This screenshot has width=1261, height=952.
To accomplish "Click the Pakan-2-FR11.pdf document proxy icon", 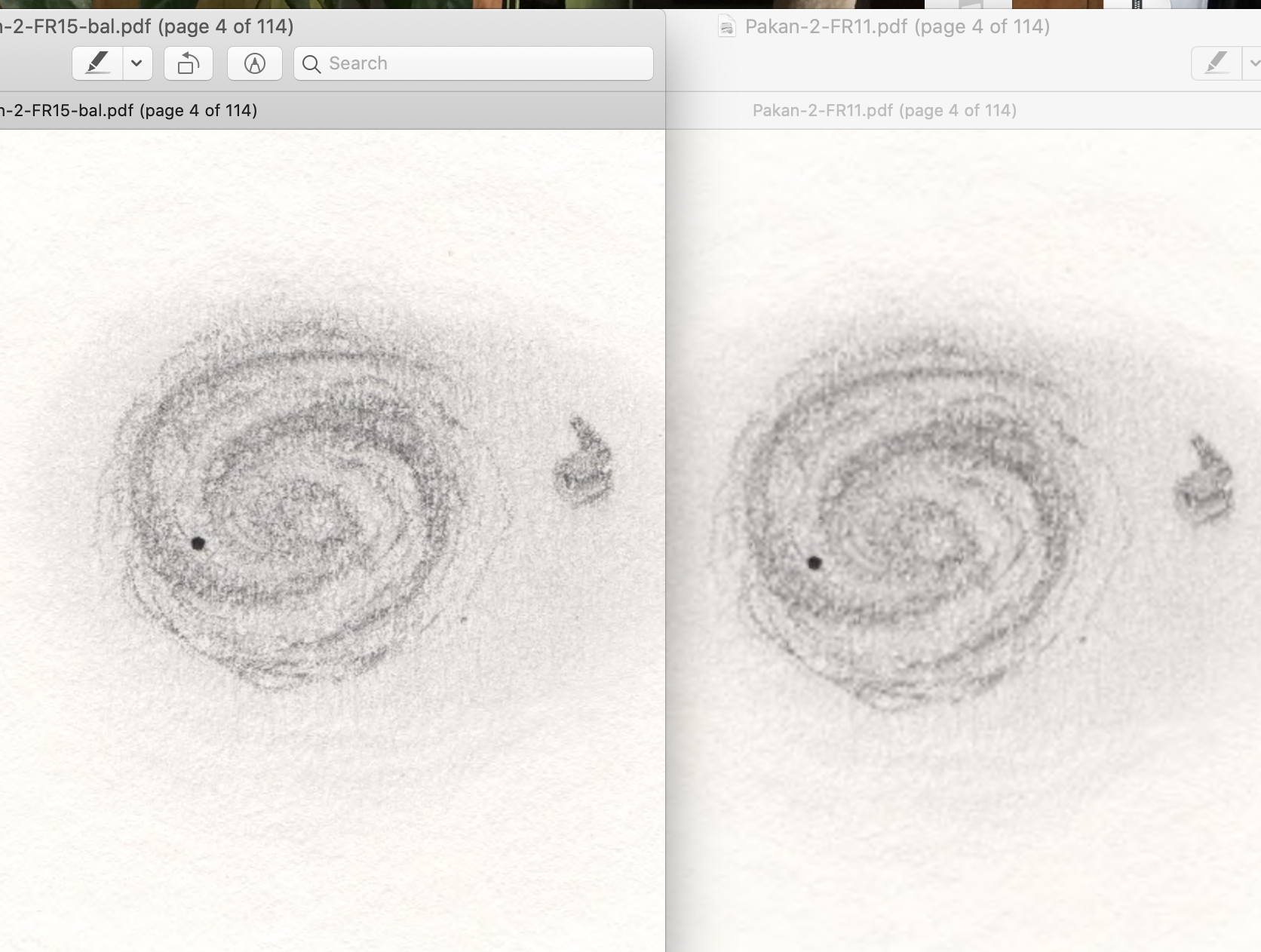I will pos(726,27).
